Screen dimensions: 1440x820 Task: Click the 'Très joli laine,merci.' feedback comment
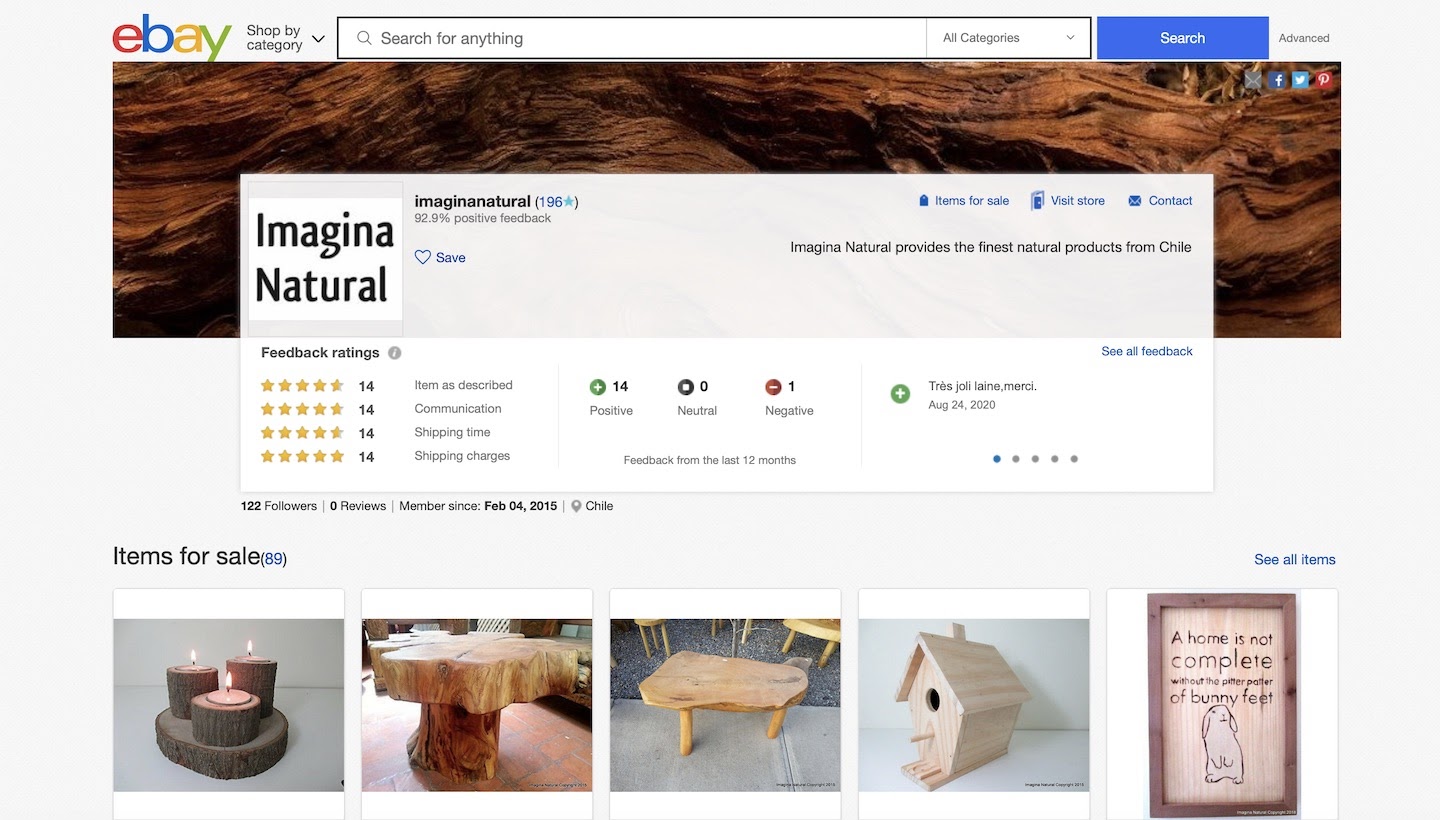click(983, 386)
